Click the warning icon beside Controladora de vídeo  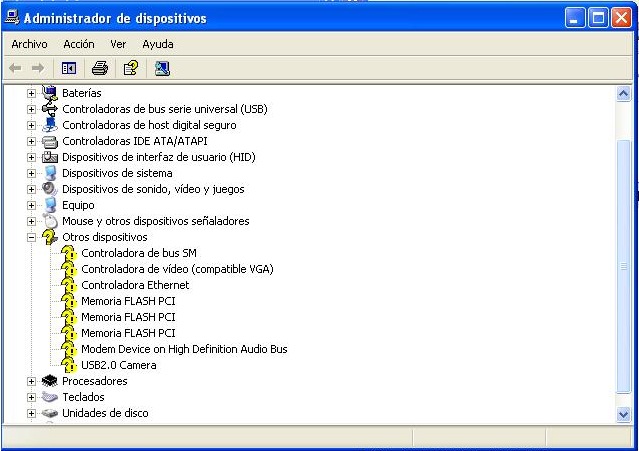pos(69,269)
